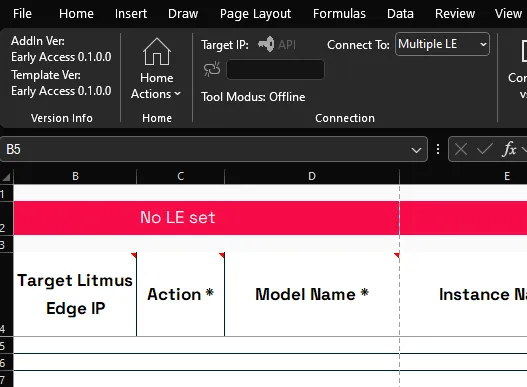The width and height of the screenshot is (527, 387).
Task: Expand the Name Box dropdown arrow
Action: tap(416, 150)
